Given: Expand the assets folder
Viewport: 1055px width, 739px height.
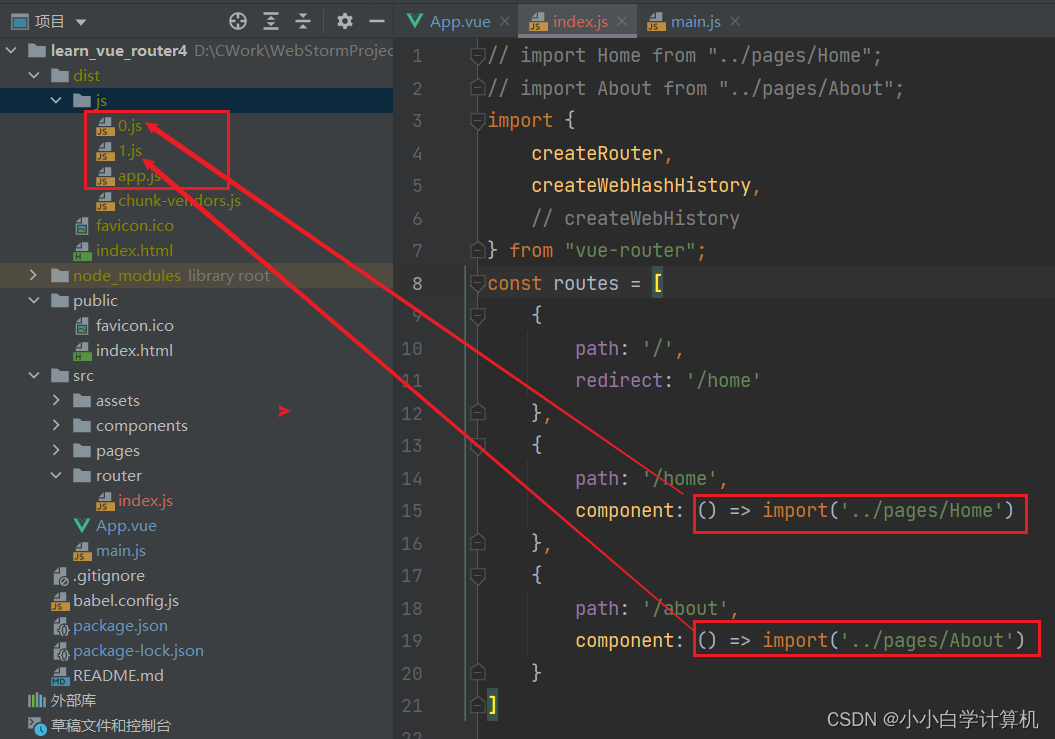Looking at the screenshot, I should tap(56, 400).
